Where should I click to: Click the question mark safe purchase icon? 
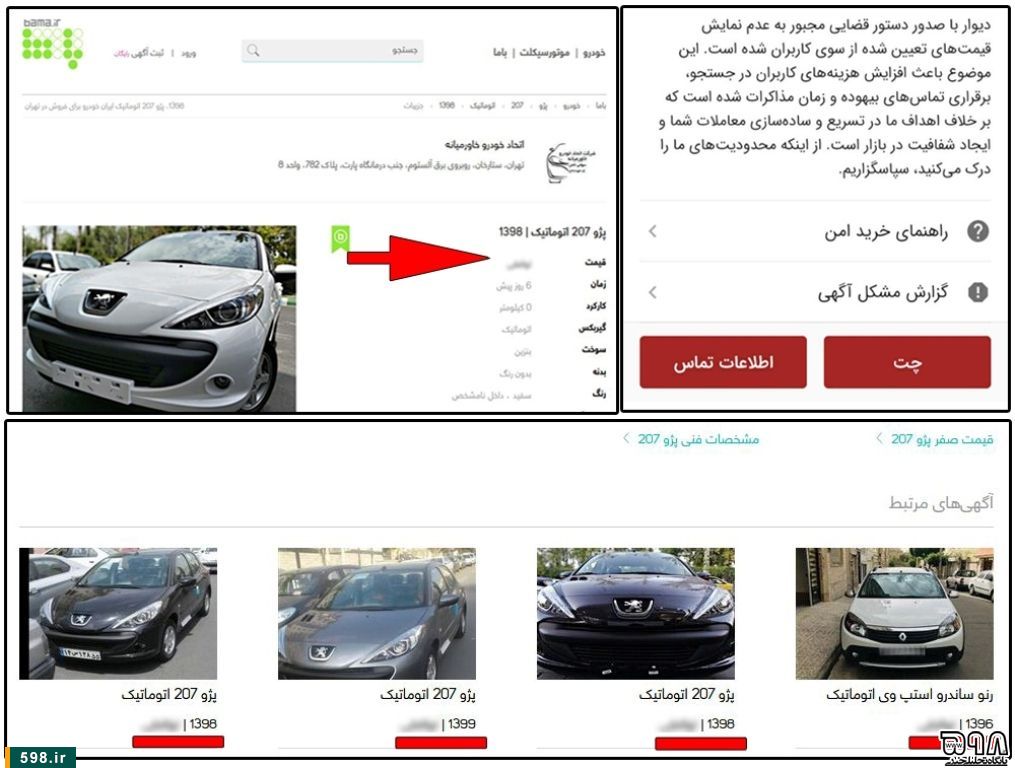pos(977,231)
